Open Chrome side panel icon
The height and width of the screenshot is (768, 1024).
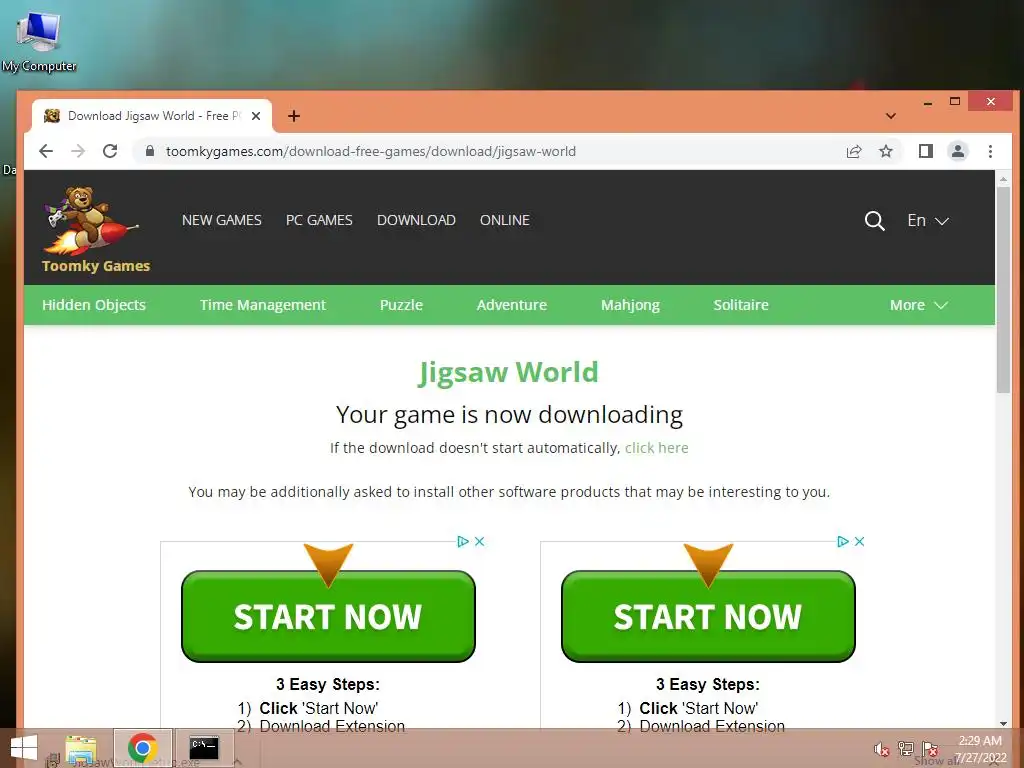click(x=925, y=152)
